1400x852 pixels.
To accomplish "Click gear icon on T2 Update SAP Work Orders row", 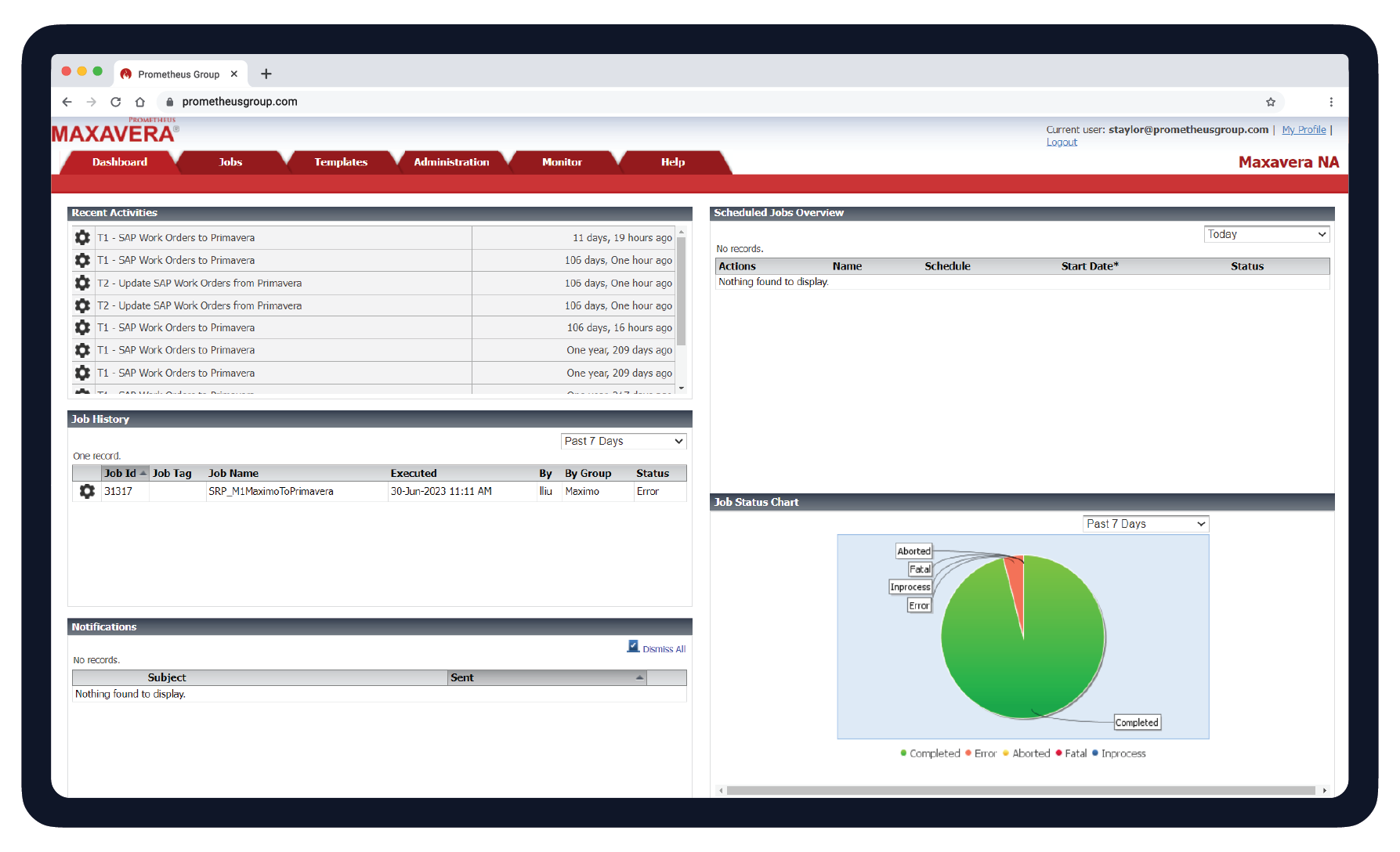I will (83, 283).
